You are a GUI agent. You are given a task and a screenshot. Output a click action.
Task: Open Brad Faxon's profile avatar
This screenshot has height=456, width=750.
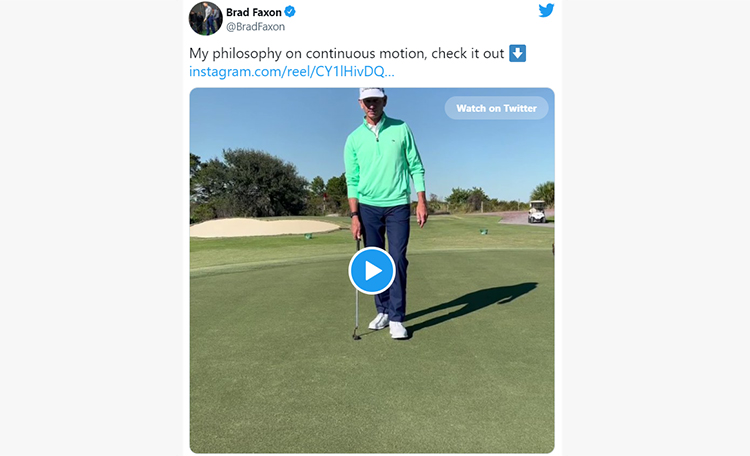pos(206,18)
